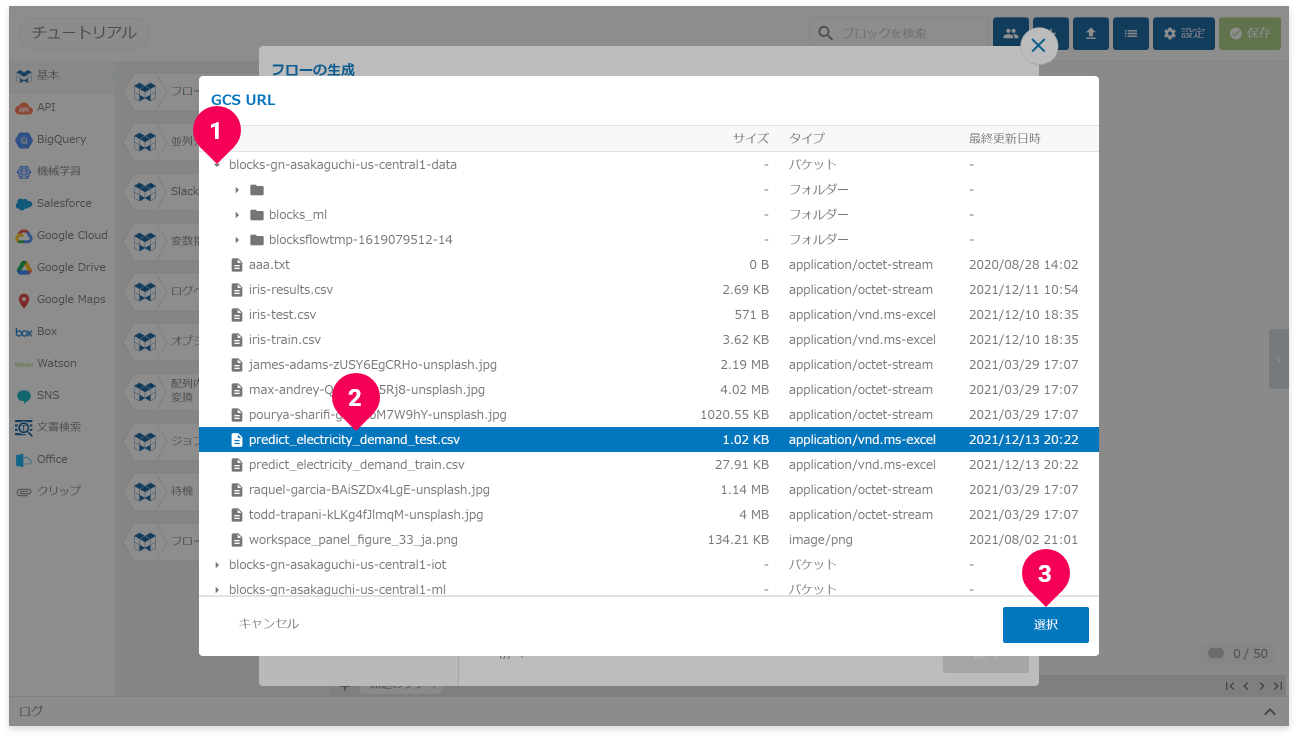Click the 2021/12/11 10:54 date cell
This screenshot has width=1298, height=738.
tap(1024, 290)
